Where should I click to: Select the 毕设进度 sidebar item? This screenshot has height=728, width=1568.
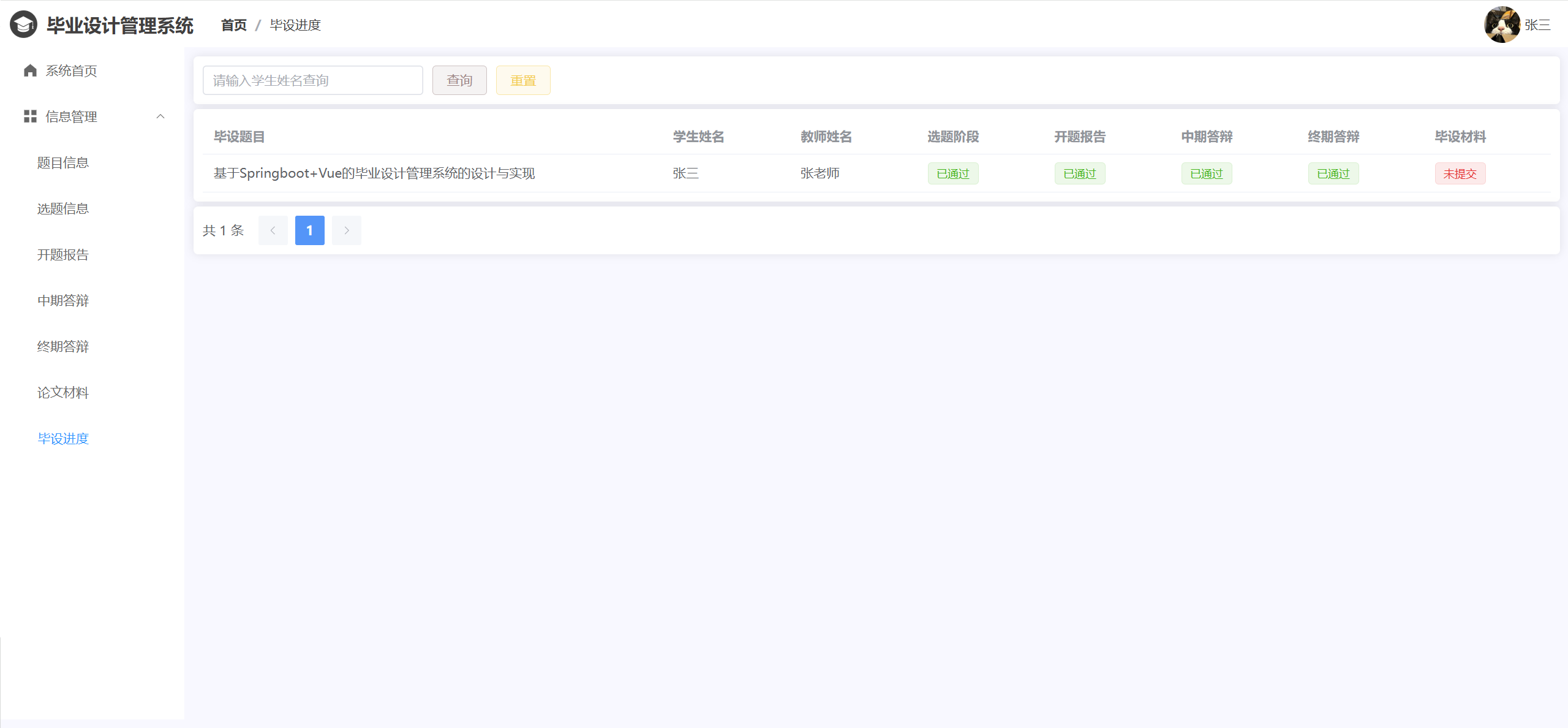click(63, 439)
